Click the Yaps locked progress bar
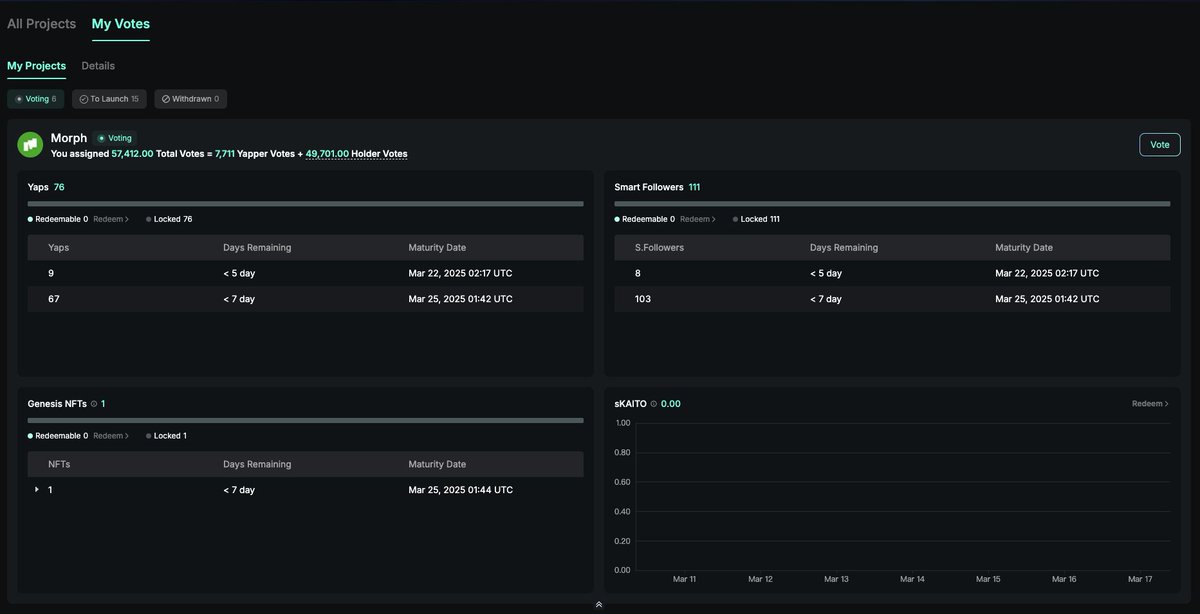 (x=305, y=203)
